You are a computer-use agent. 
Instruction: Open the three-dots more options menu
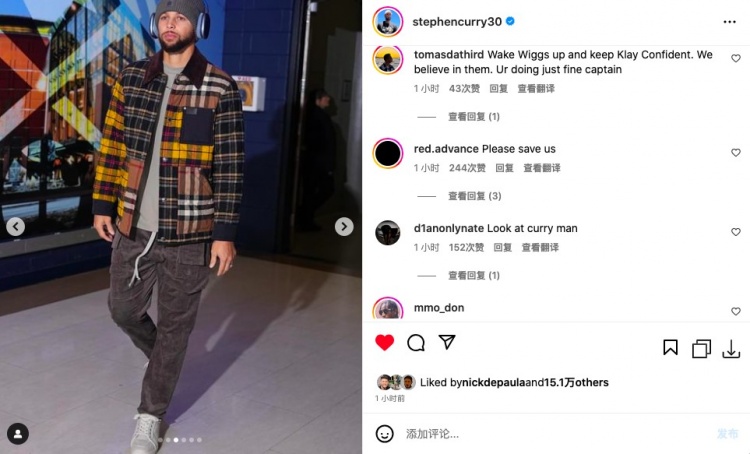click(x=729, y=22)
